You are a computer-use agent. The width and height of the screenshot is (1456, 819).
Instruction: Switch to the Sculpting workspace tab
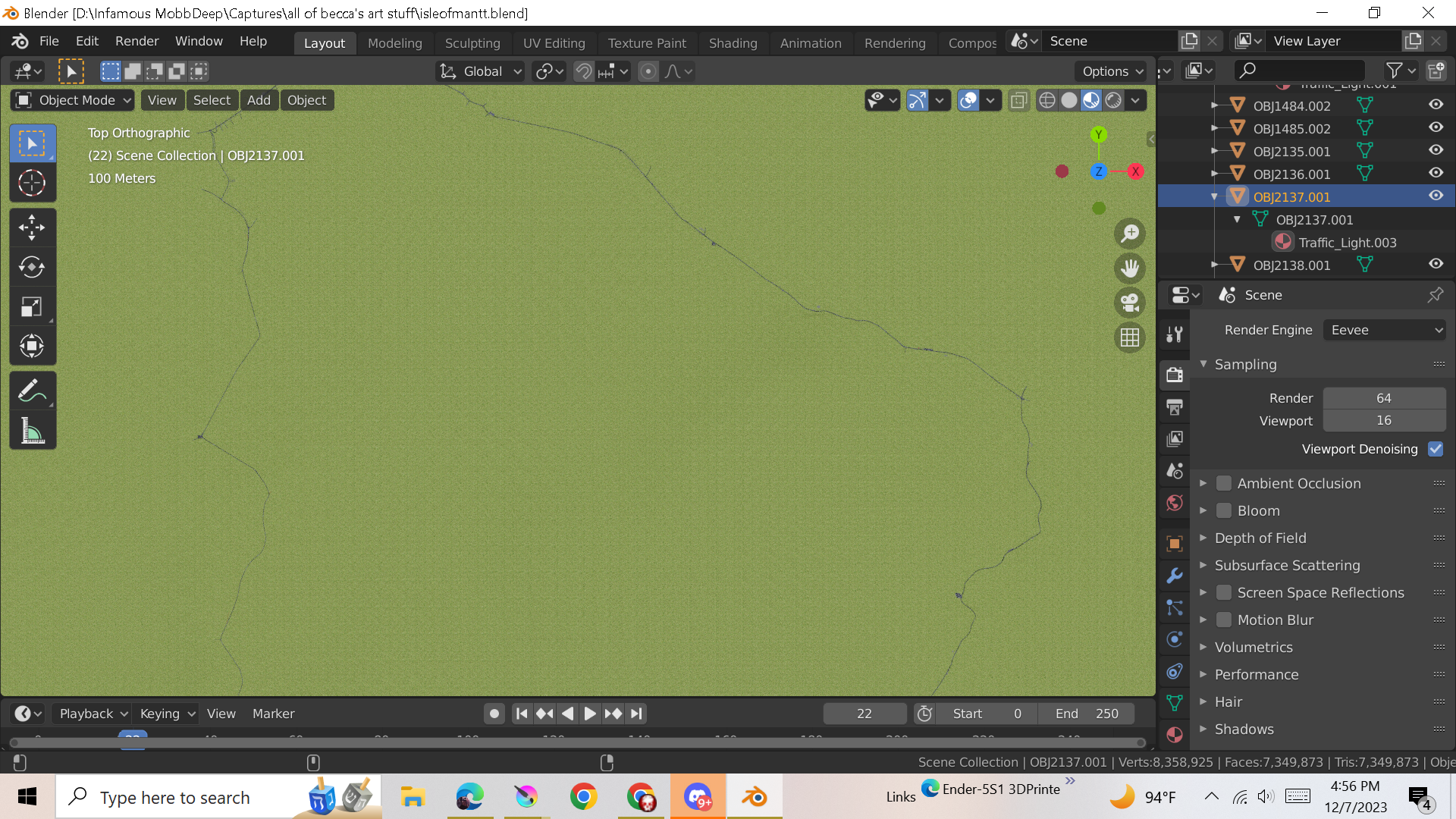point(472,43)
